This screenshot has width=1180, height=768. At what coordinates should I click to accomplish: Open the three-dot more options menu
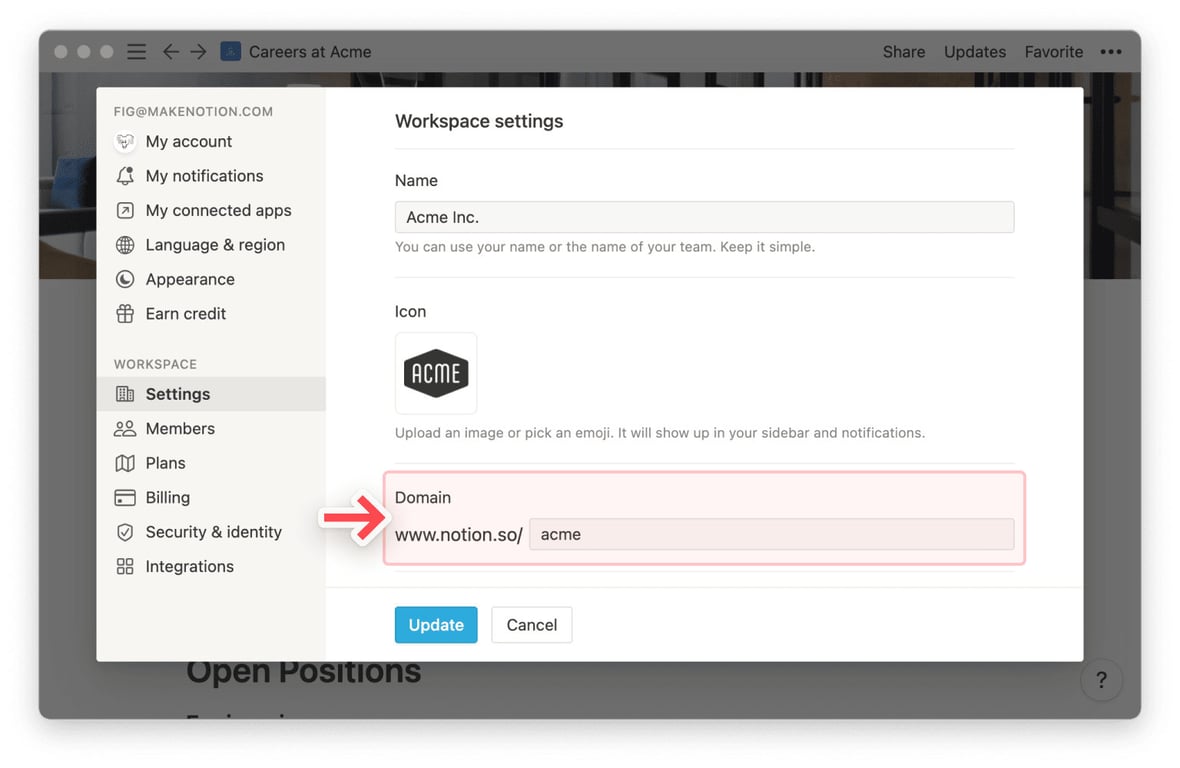pyautogui.click(x=1111, y=52)
